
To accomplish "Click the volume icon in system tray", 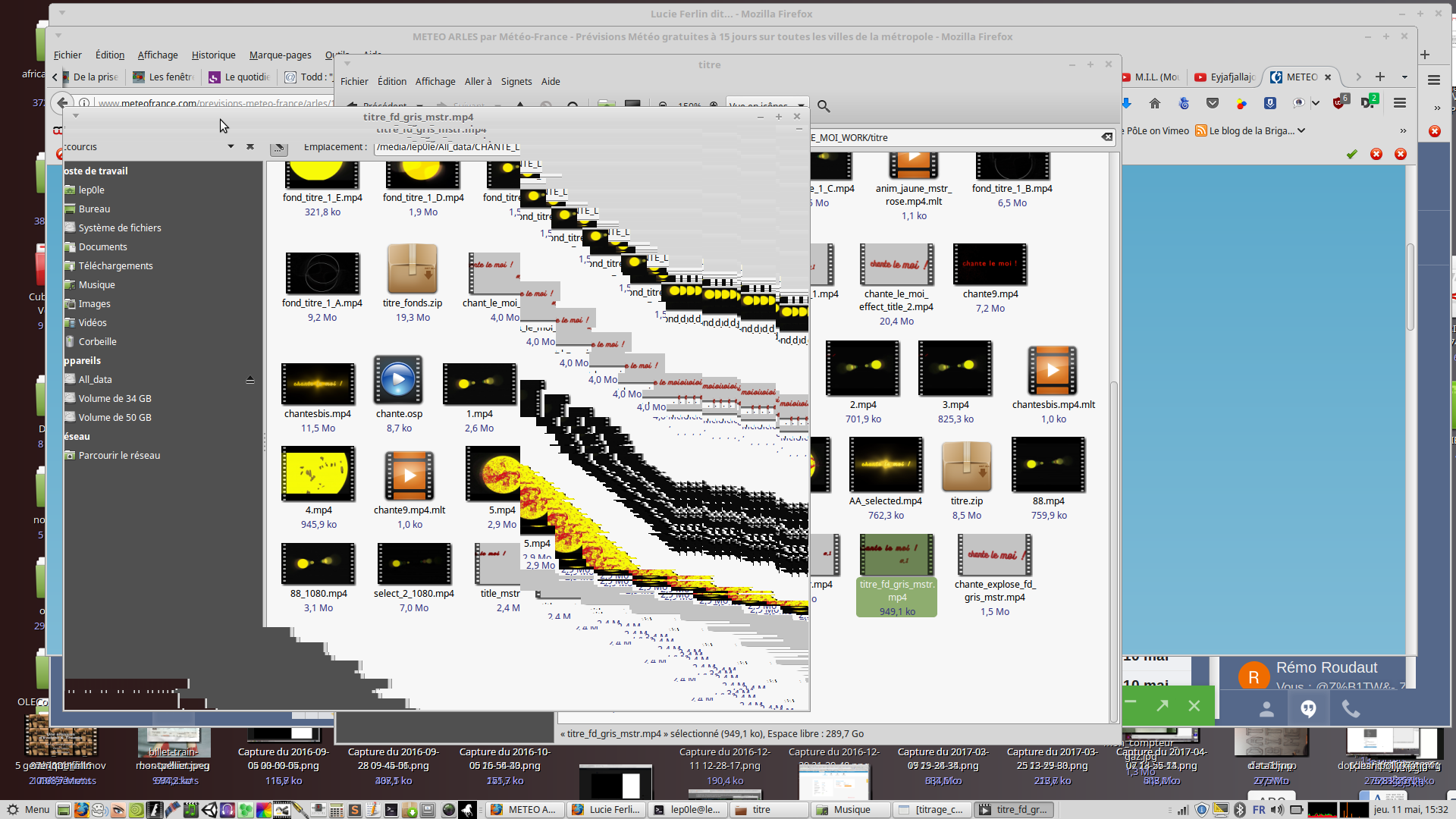I will pyautogui.click(x=1277, y=809).
